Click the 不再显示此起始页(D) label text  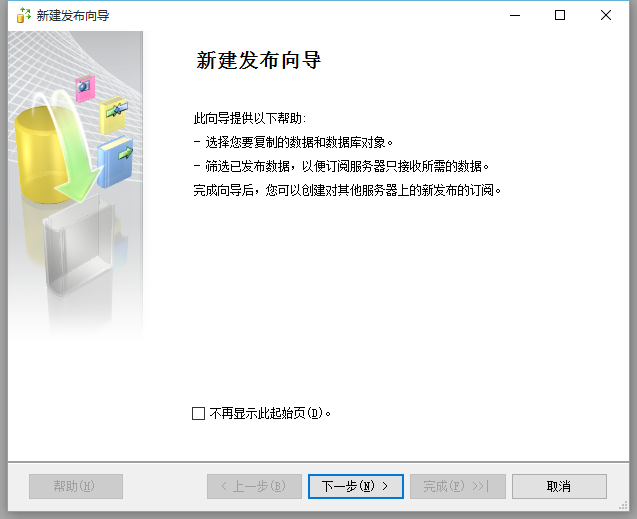coord(270,413)
